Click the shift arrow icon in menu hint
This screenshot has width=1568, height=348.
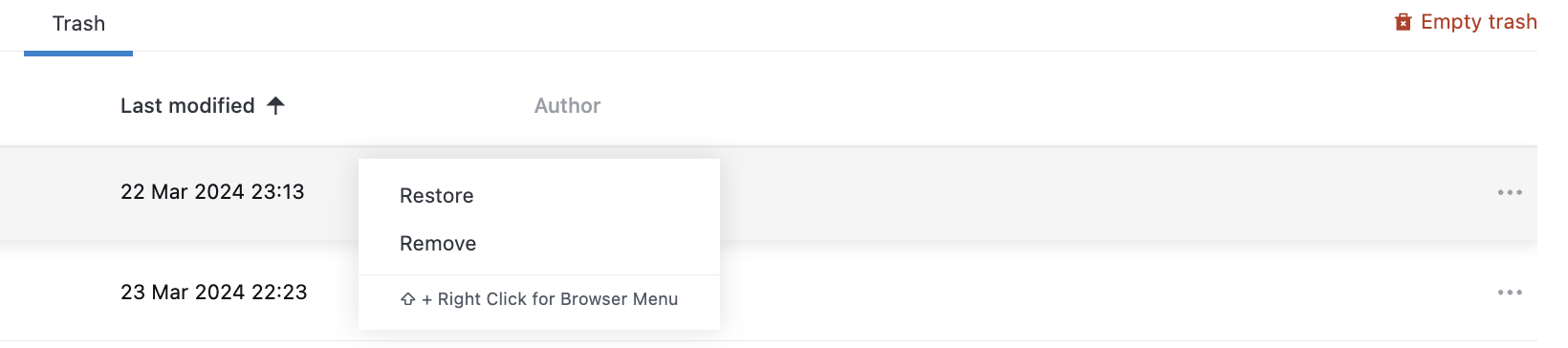pos(408,299)
